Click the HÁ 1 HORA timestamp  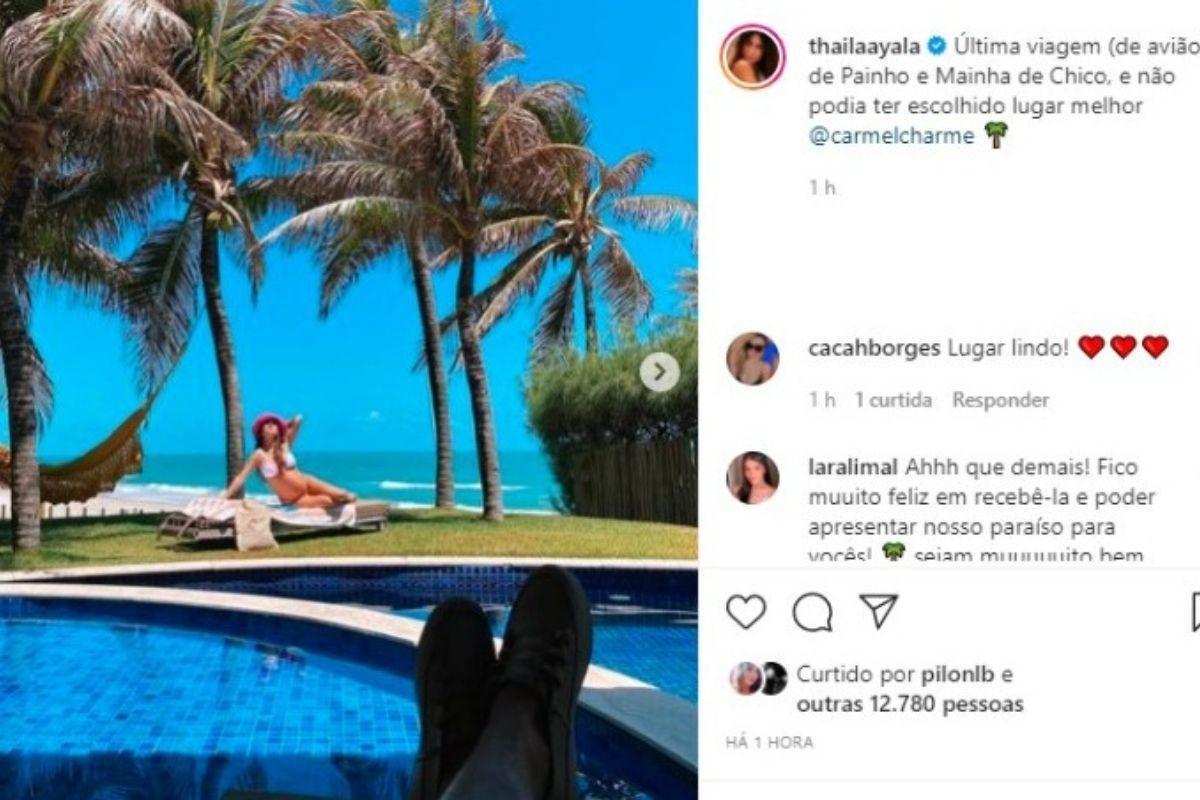point(769,743)
